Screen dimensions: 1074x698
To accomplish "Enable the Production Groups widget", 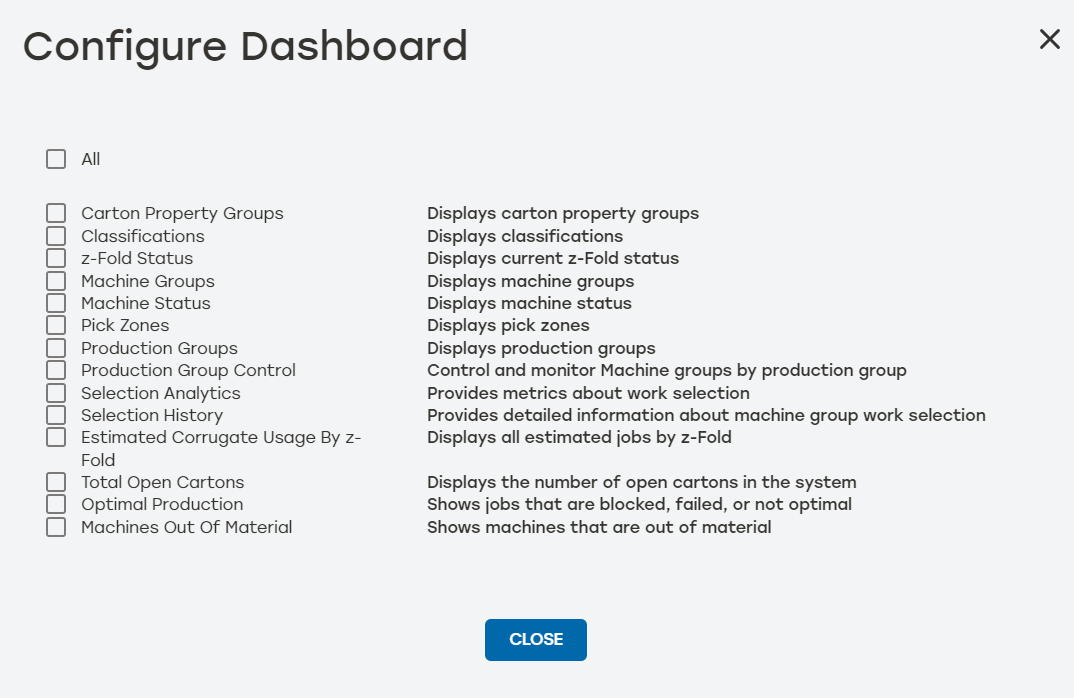I will tap(56, 347).
